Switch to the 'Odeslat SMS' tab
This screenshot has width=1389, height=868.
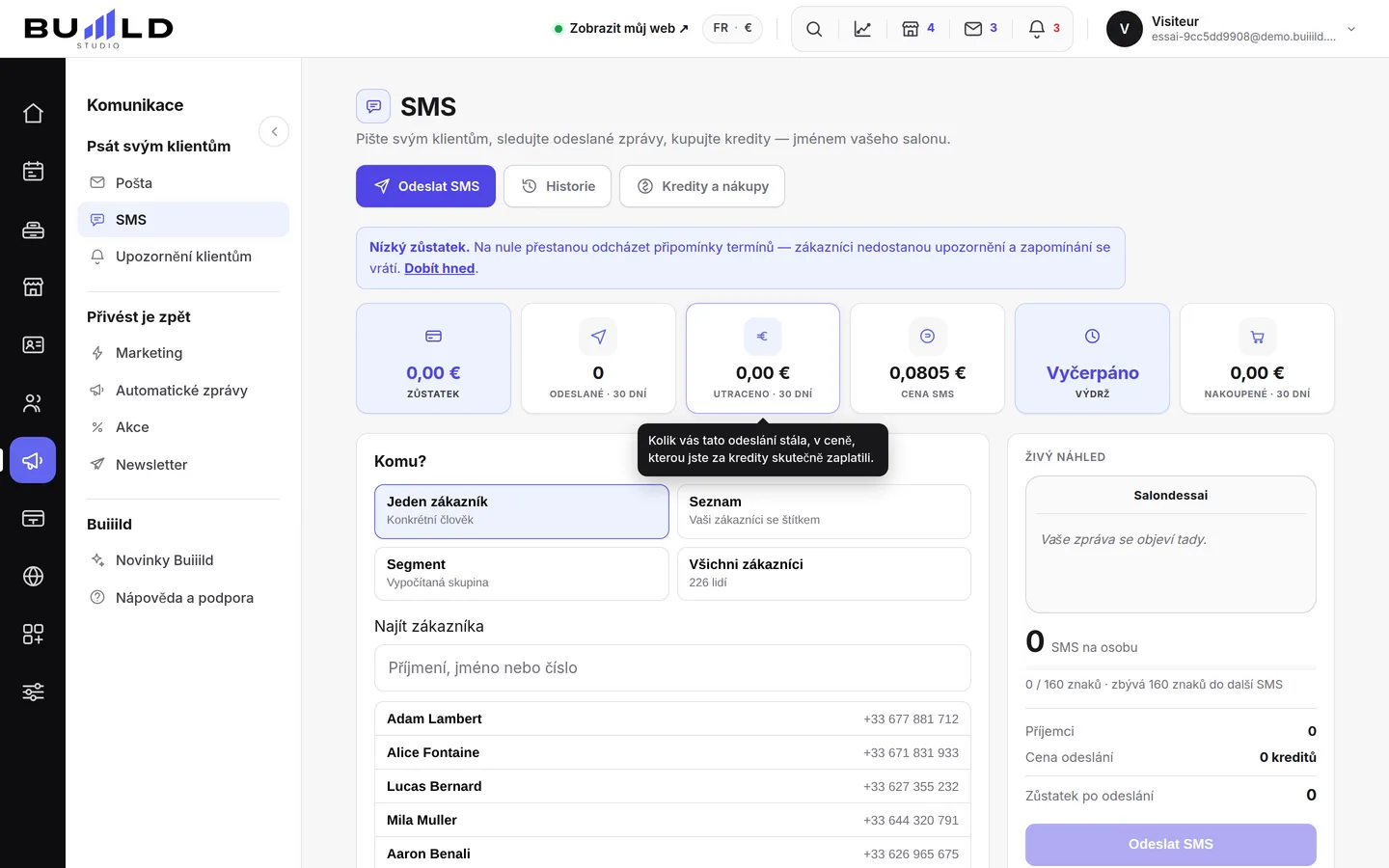click(x=425, y=186)
